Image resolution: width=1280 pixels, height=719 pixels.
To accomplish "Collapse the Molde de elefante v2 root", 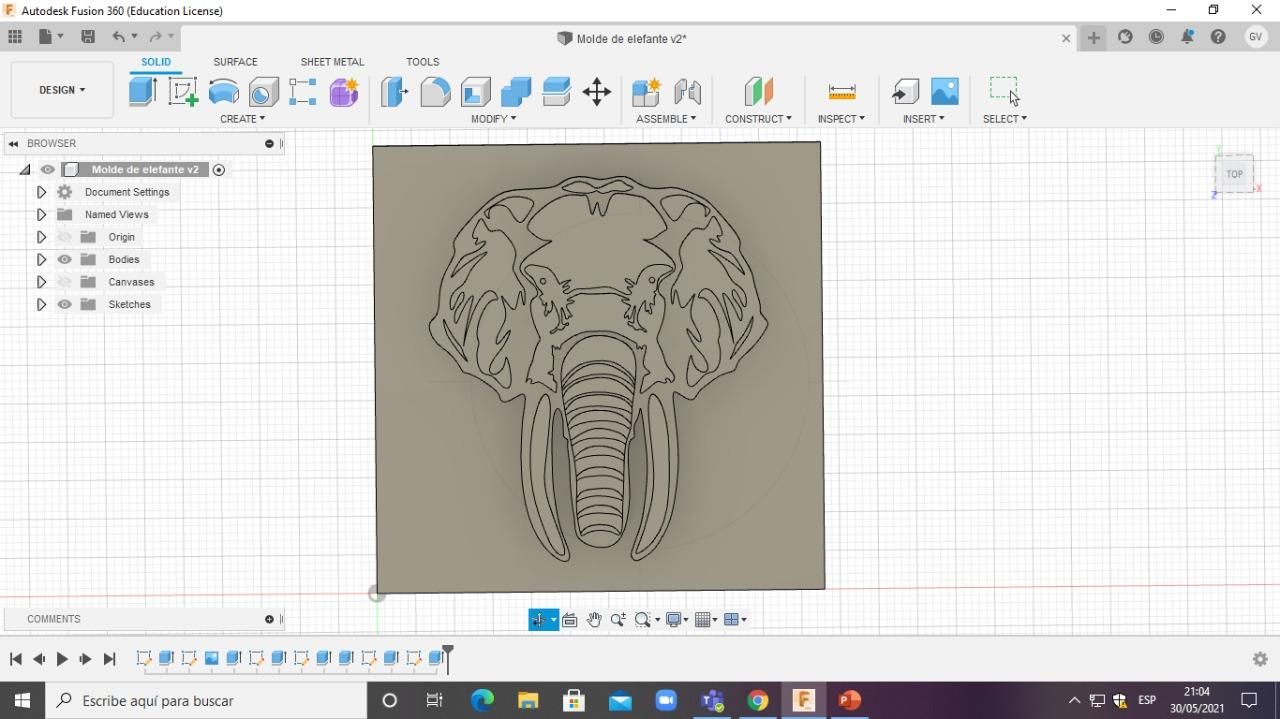I will coord(25,170).
